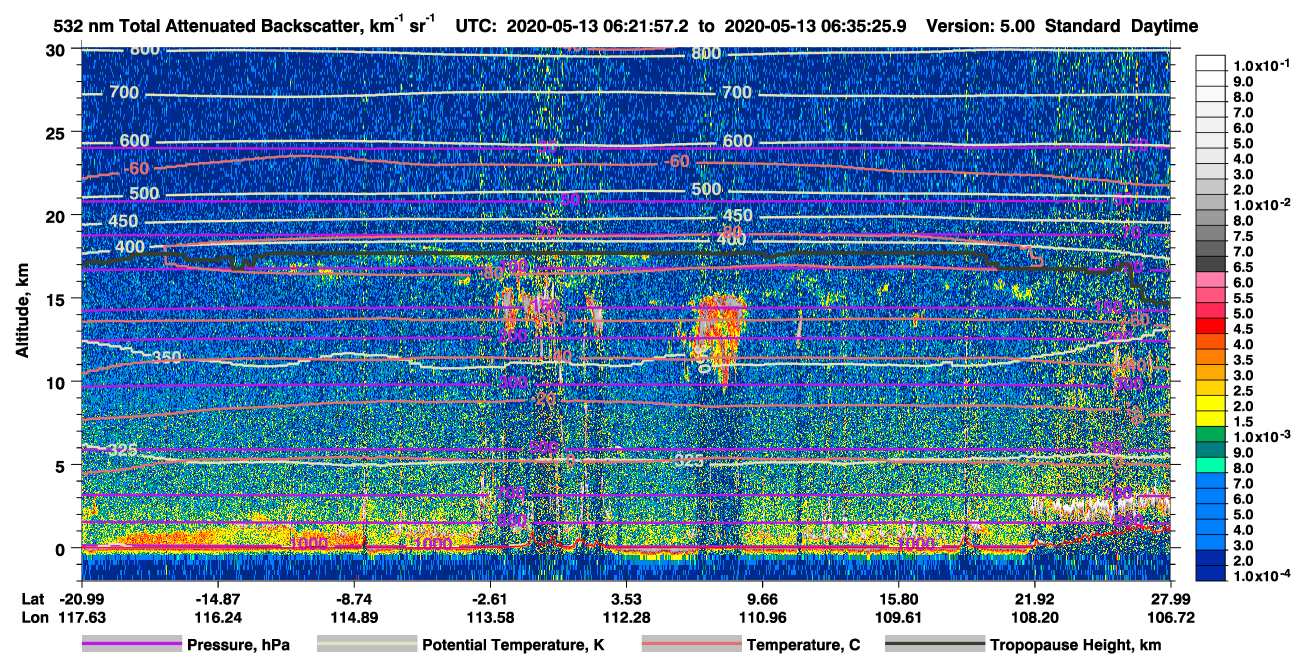
Task: Click longitude value '112.28'
Action: pos(626,617)
